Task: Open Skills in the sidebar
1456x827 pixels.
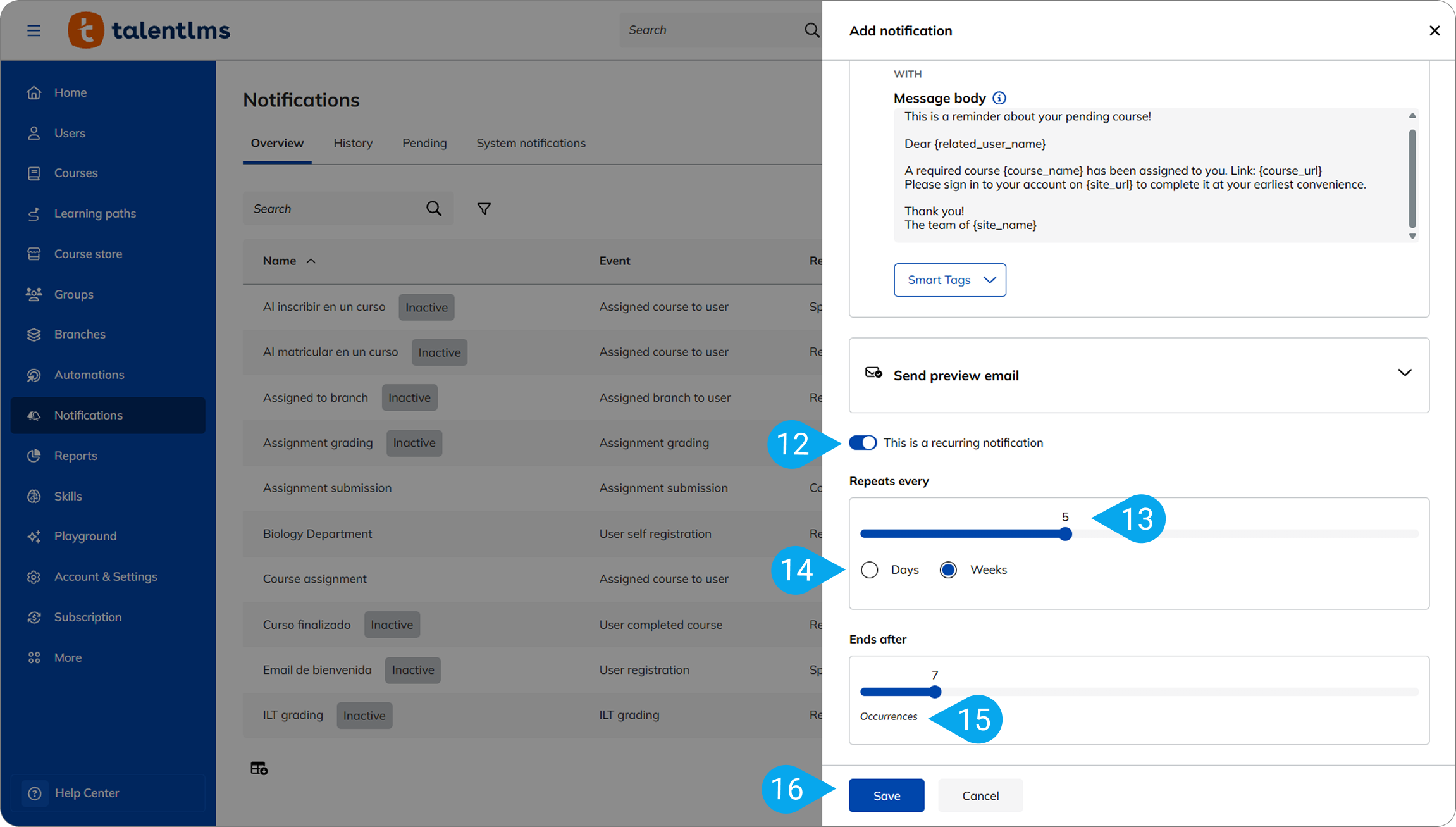Action: click(108, 496)
